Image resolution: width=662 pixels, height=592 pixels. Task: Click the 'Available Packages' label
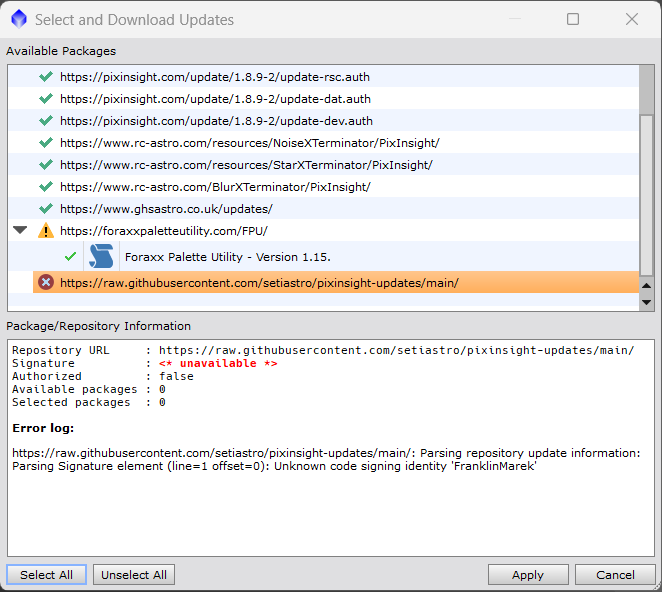pos(61,51)
